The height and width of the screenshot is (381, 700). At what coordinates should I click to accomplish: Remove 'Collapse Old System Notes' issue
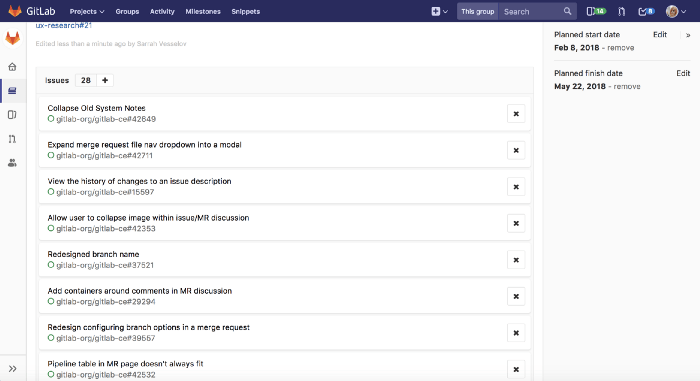coord(516,114)
